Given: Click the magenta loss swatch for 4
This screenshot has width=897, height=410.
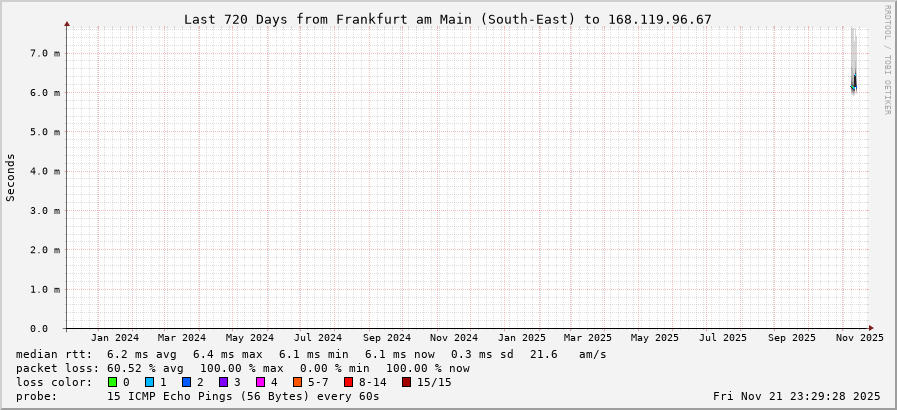Looking at the screenshot, I should (260, 382).
